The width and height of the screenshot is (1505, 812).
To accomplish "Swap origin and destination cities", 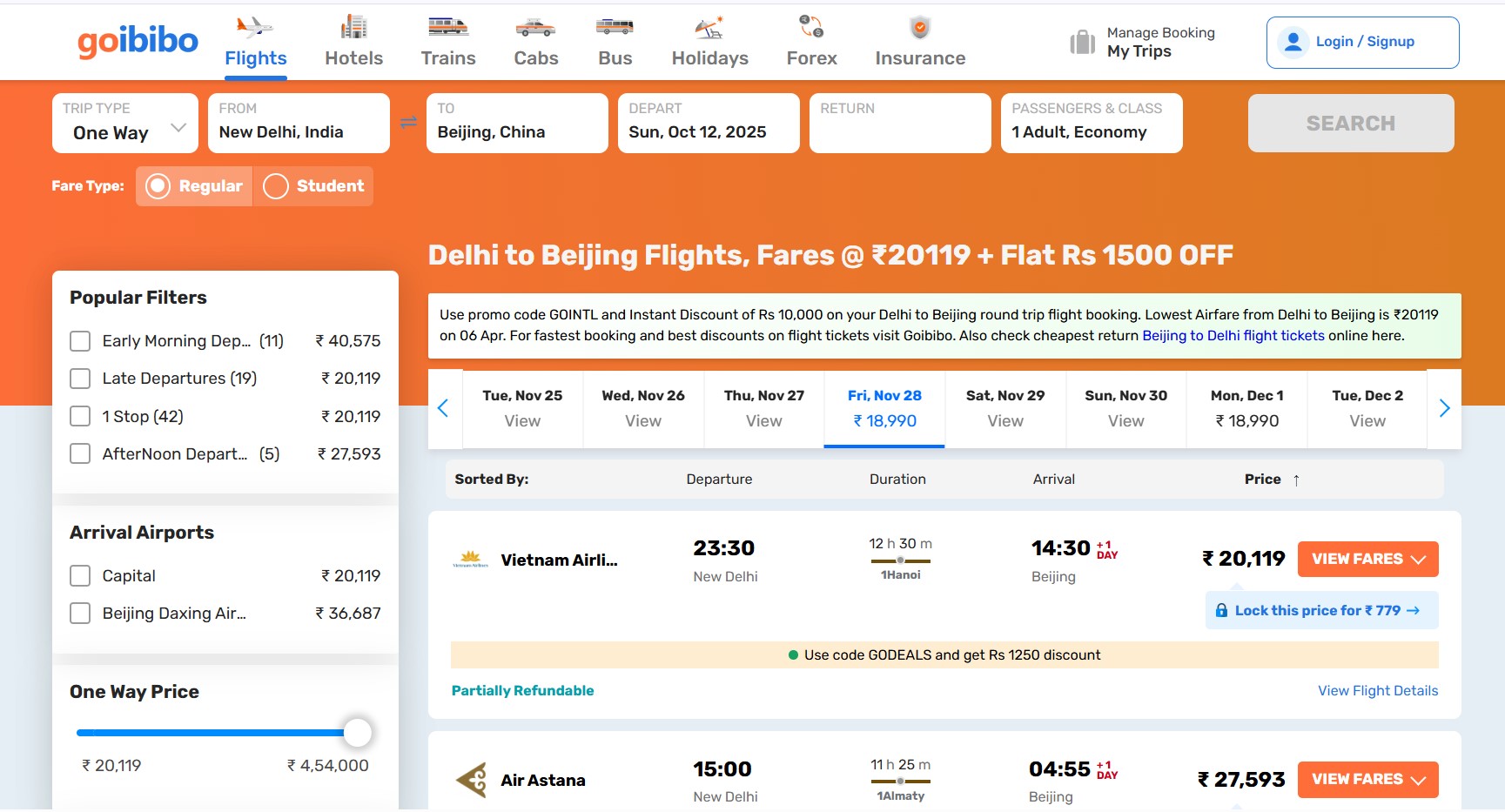I will click(408, 123).
